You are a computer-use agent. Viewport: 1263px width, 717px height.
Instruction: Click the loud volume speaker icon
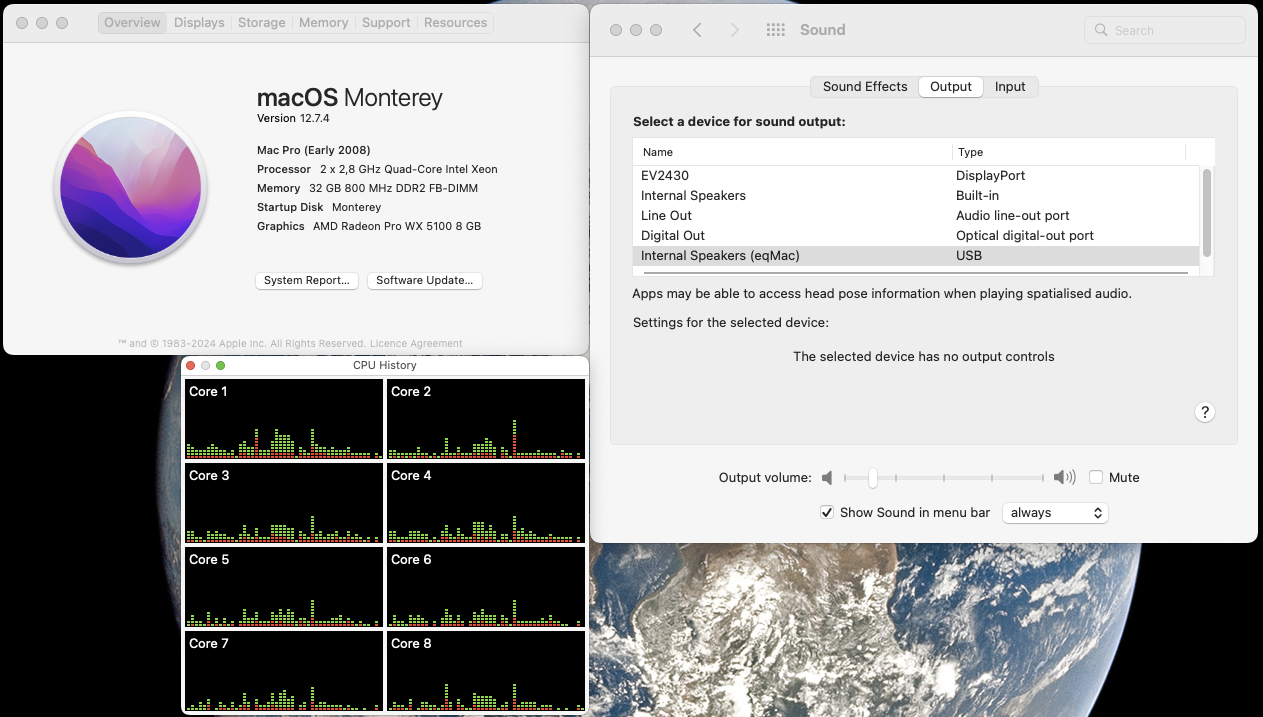coord(1065,478)
